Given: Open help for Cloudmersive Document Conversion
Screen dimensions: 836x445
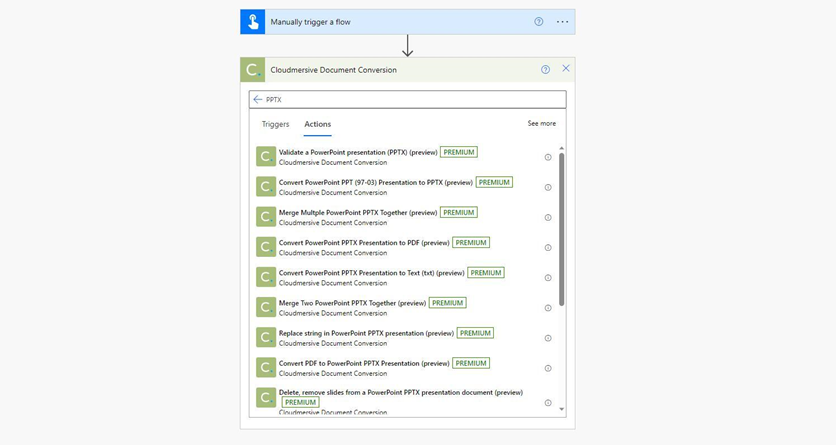Looking at the screenshot, I should coord(545,70).
